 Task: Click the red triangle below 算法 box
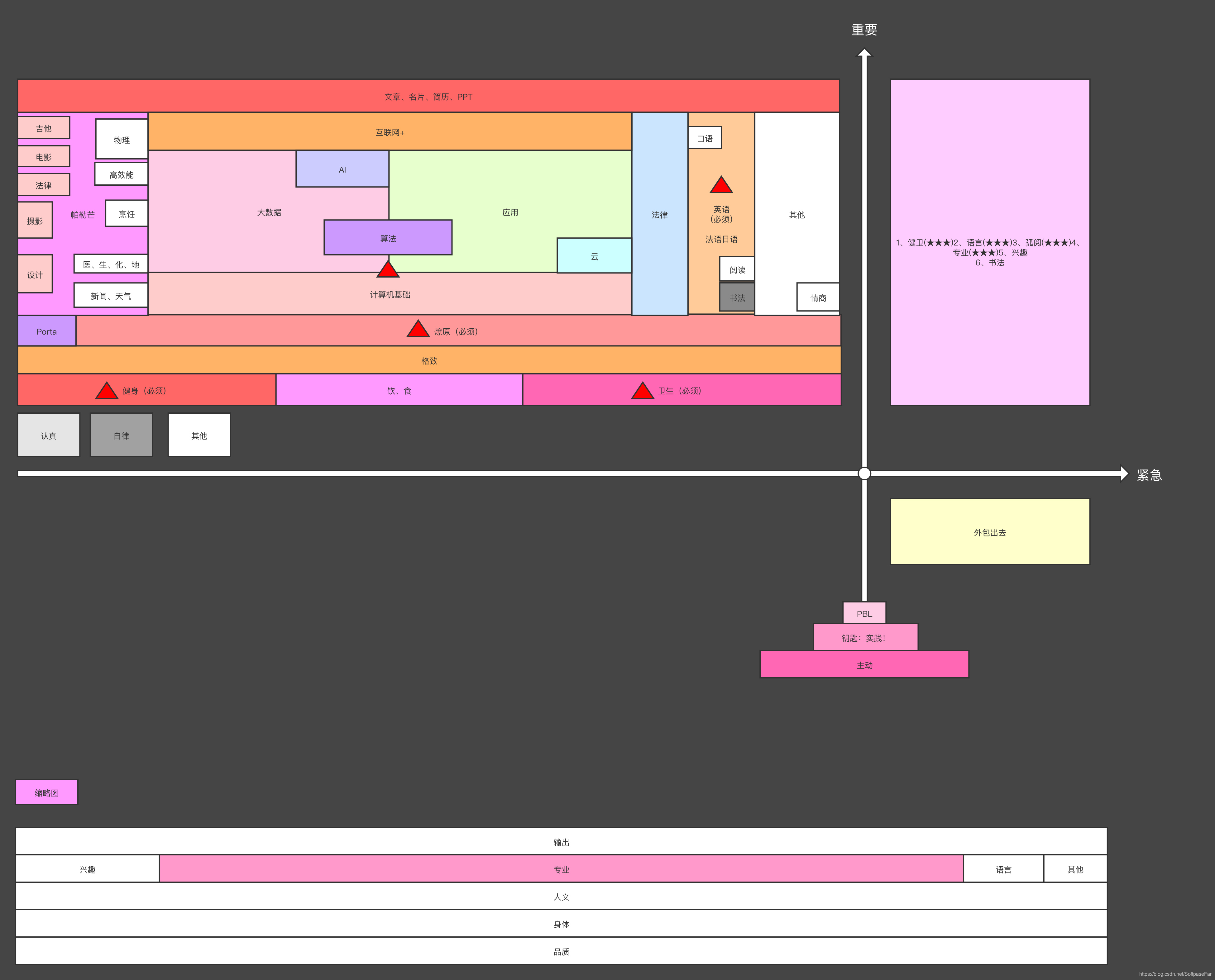coord(388,269)
